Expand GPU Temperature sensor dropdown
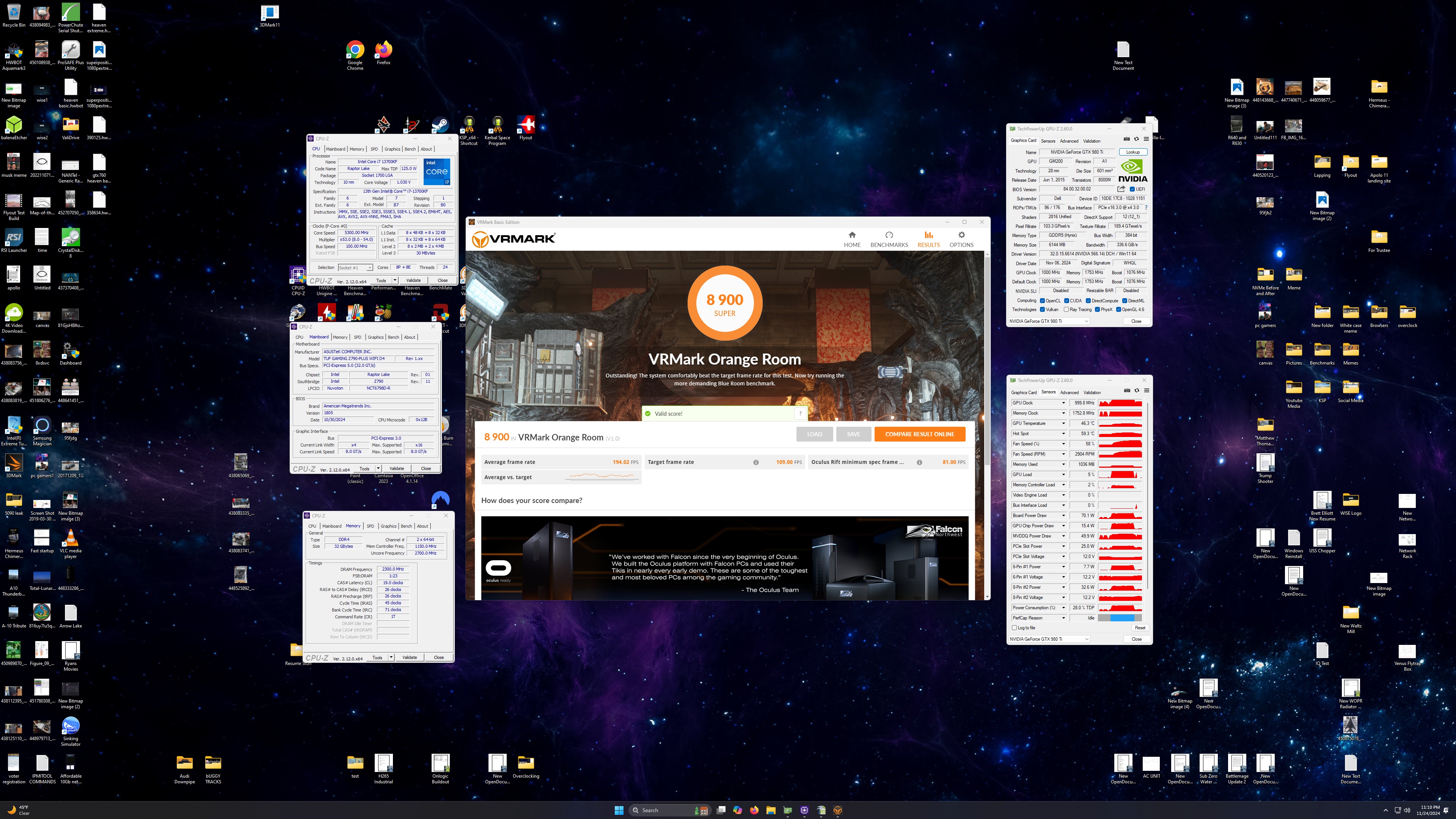This screenshot has height=819, width=1456. coord(1063,423)
